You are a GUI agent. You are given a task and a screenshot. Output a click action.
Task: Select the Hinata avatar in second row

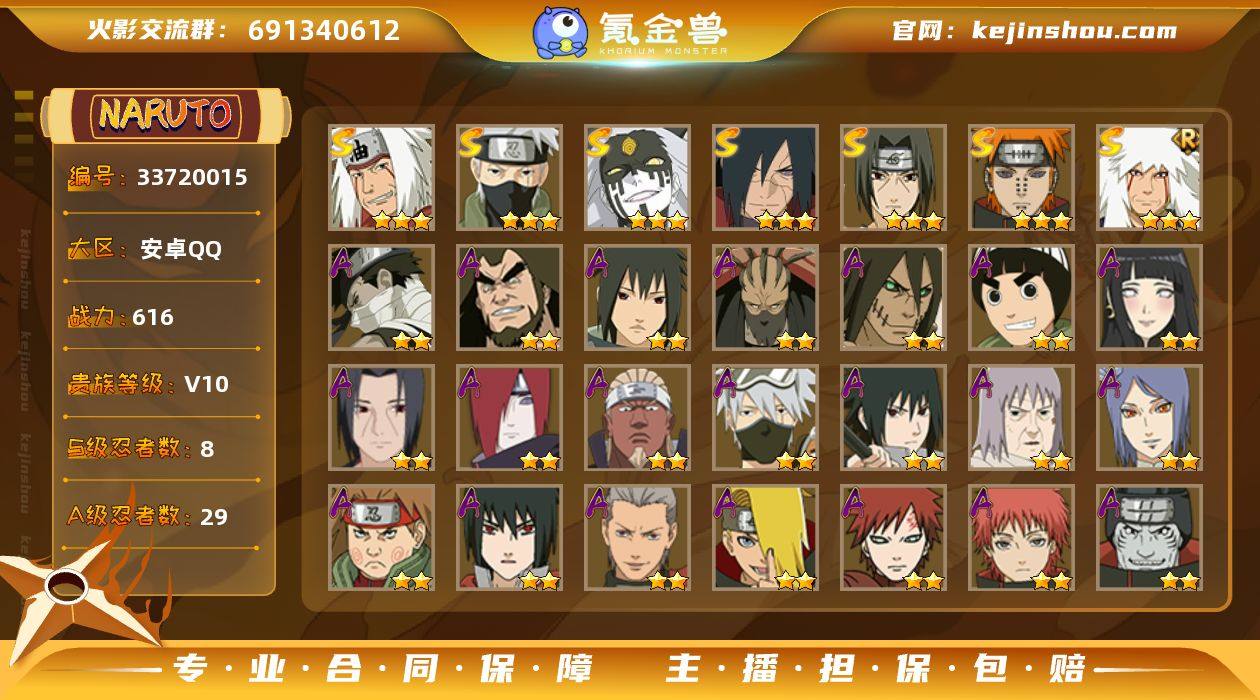1149,298
